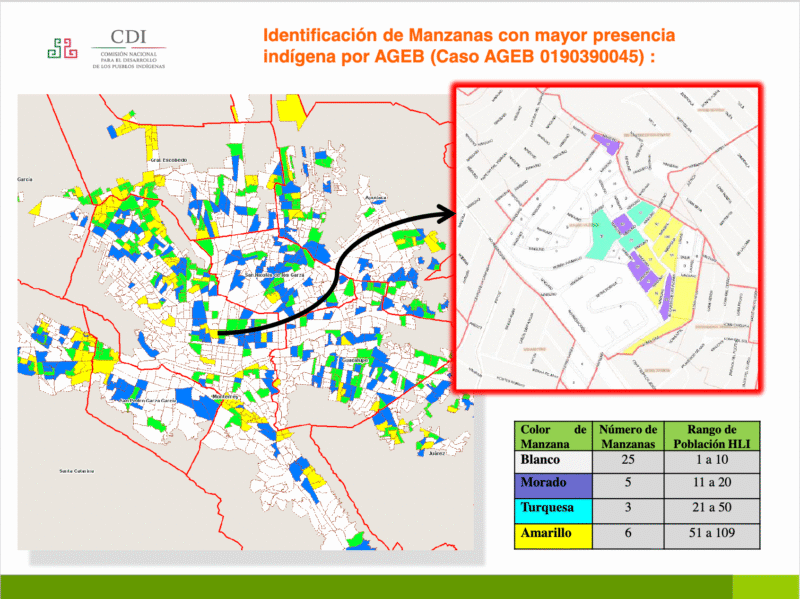Screen dimensions: 800x599
Task: Click the Gral. Escobedo label on the map
Action: tap(171, 159)
